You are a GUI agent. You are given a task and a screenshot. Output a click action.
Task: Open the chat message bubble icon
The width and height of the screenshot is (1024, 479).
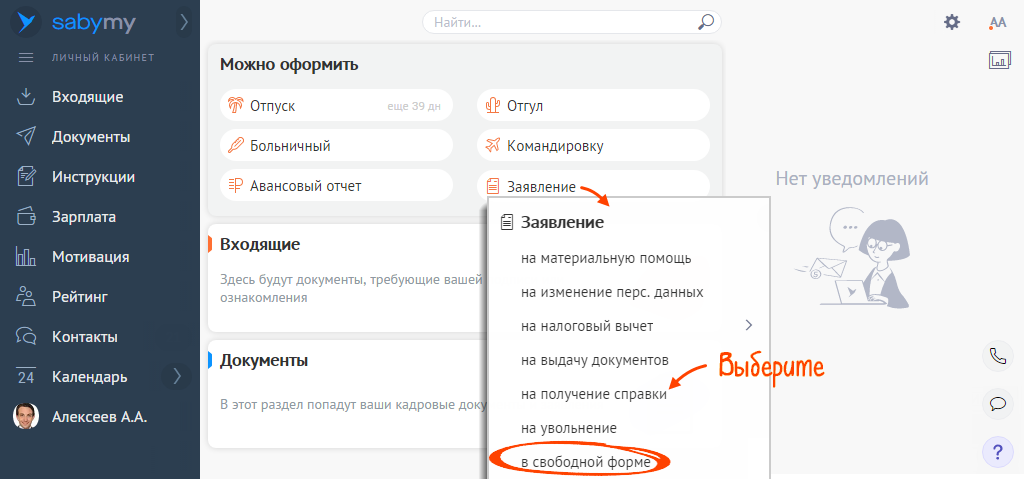point(997,404)
